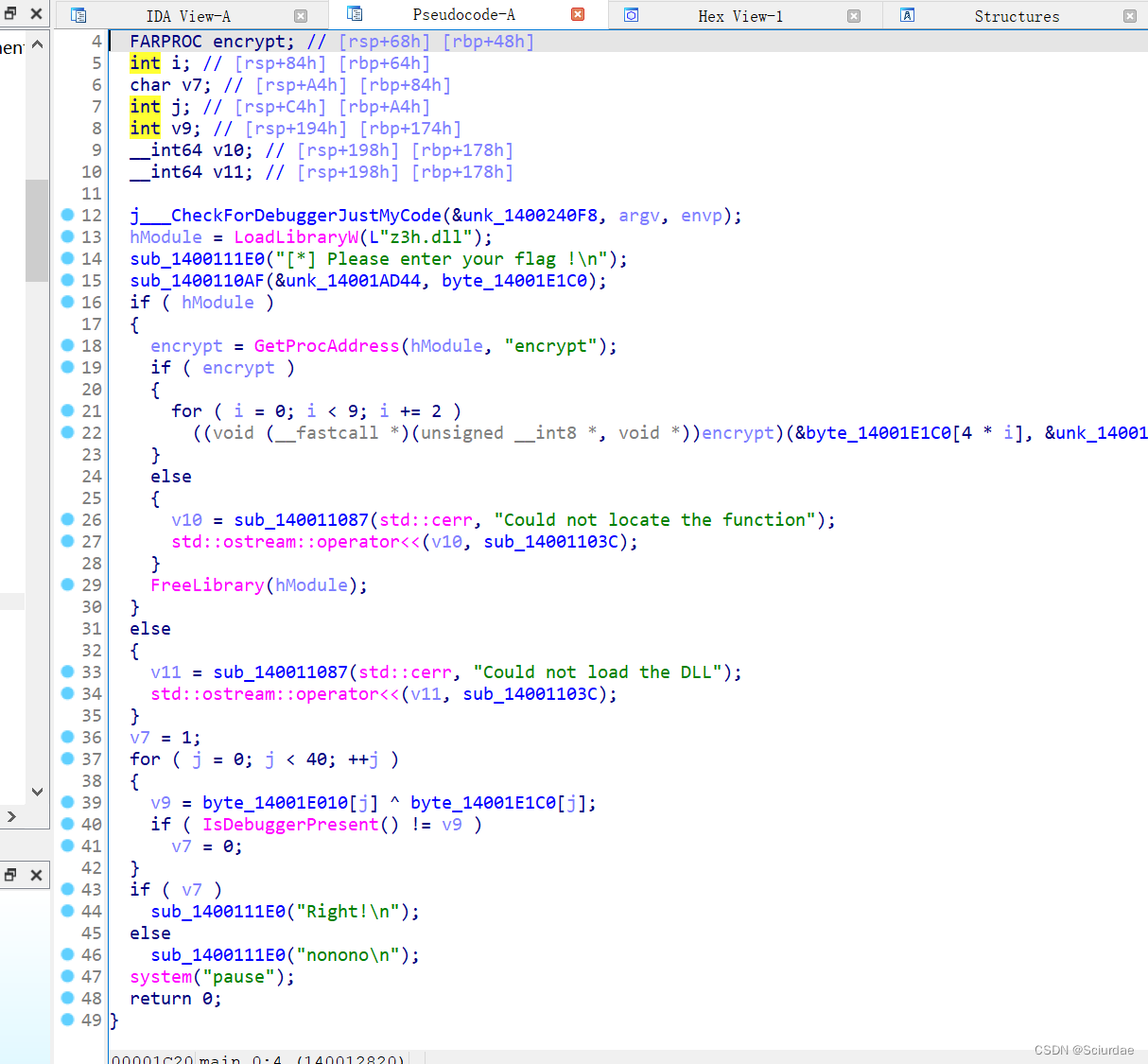This screenshot has height=1064, width=1148.
Task: Close the lower left side panel
Action: click(x=36, y=875)
